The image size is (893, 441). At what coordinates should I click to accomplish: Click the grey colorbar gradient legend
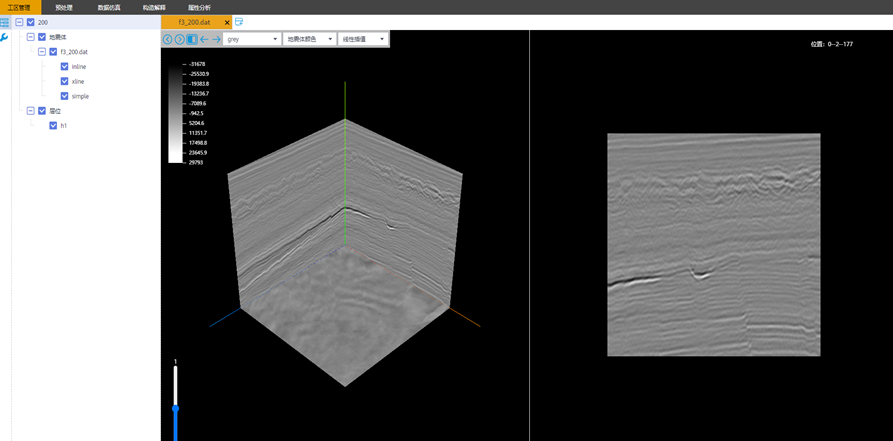pyautogui.click(x=175, y=113)
